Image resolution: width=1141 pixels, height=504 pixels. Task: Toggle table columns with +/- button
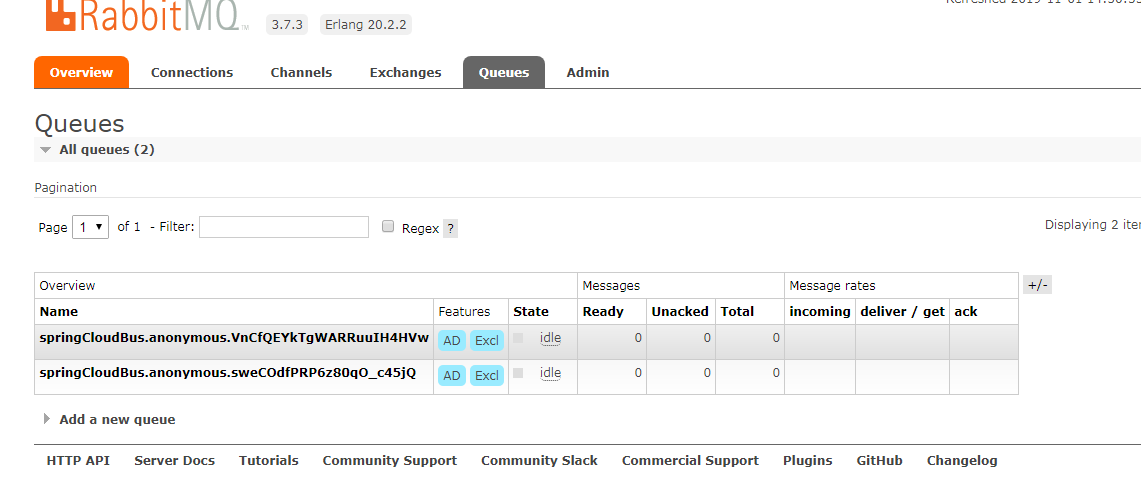(x=1037, y=285)
